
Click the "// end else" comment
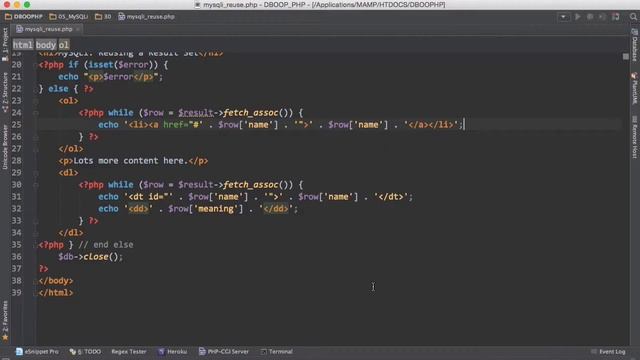click(x=106, y=244)
